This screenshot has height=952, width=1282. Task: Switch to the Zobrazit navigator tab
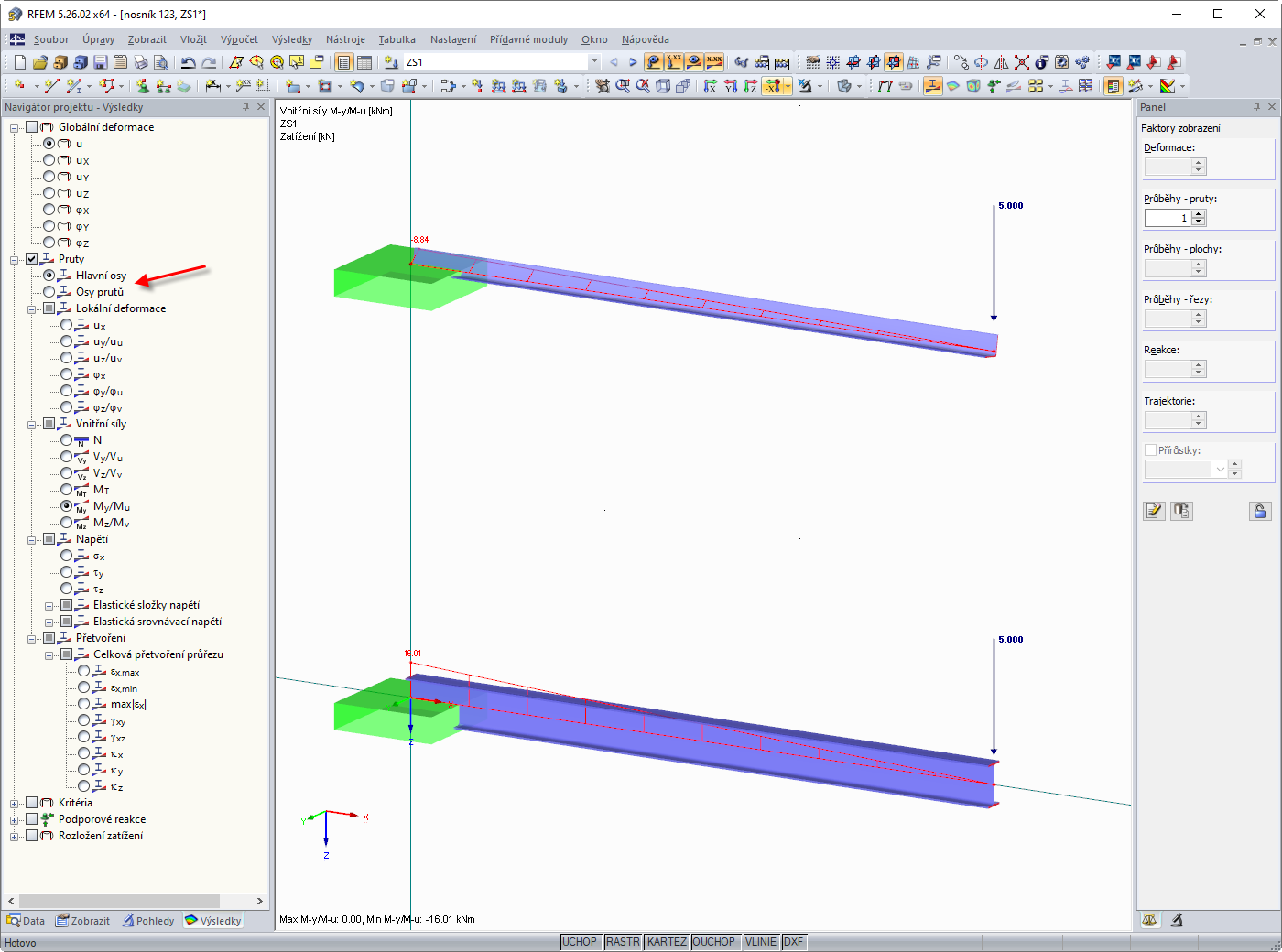(82, 921)
